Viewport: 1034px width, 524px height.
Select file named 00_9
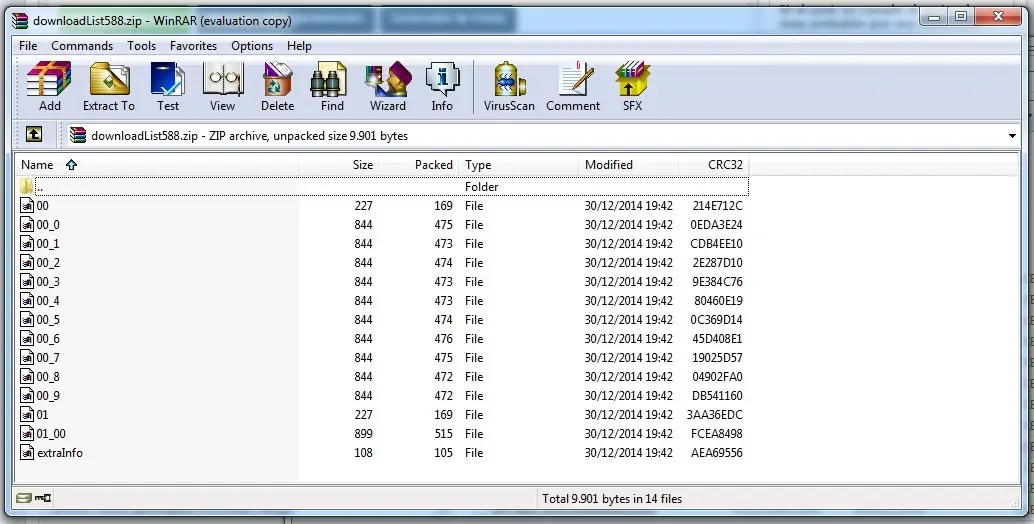point(47,396)
